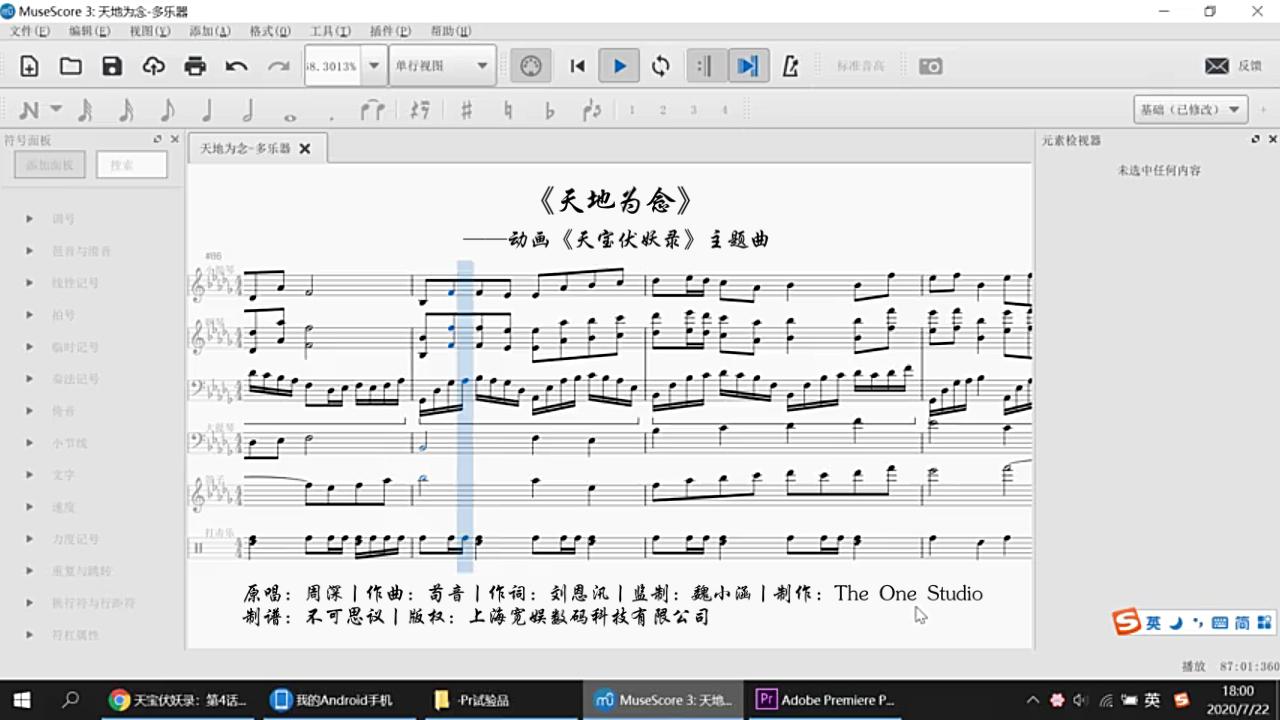
Task: Apply a sharp accidental
Action: 466,110
